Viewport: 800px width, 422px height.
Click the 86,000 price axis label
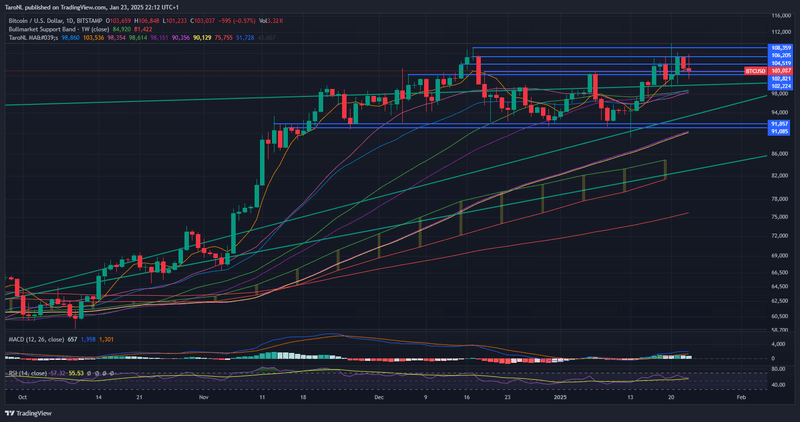779,154
